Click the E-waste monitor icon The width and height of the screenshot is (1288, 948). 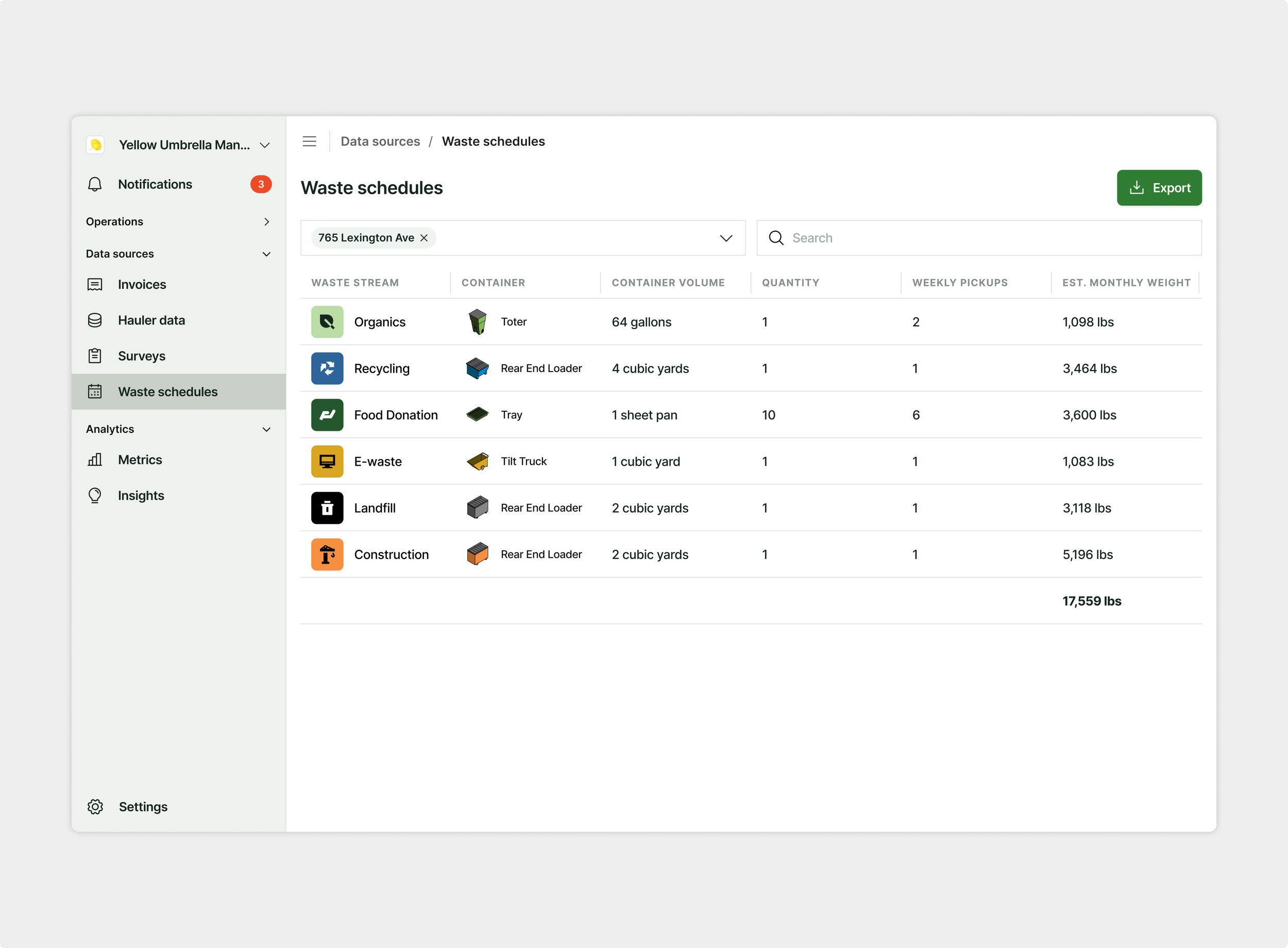[x=327, y=461]
